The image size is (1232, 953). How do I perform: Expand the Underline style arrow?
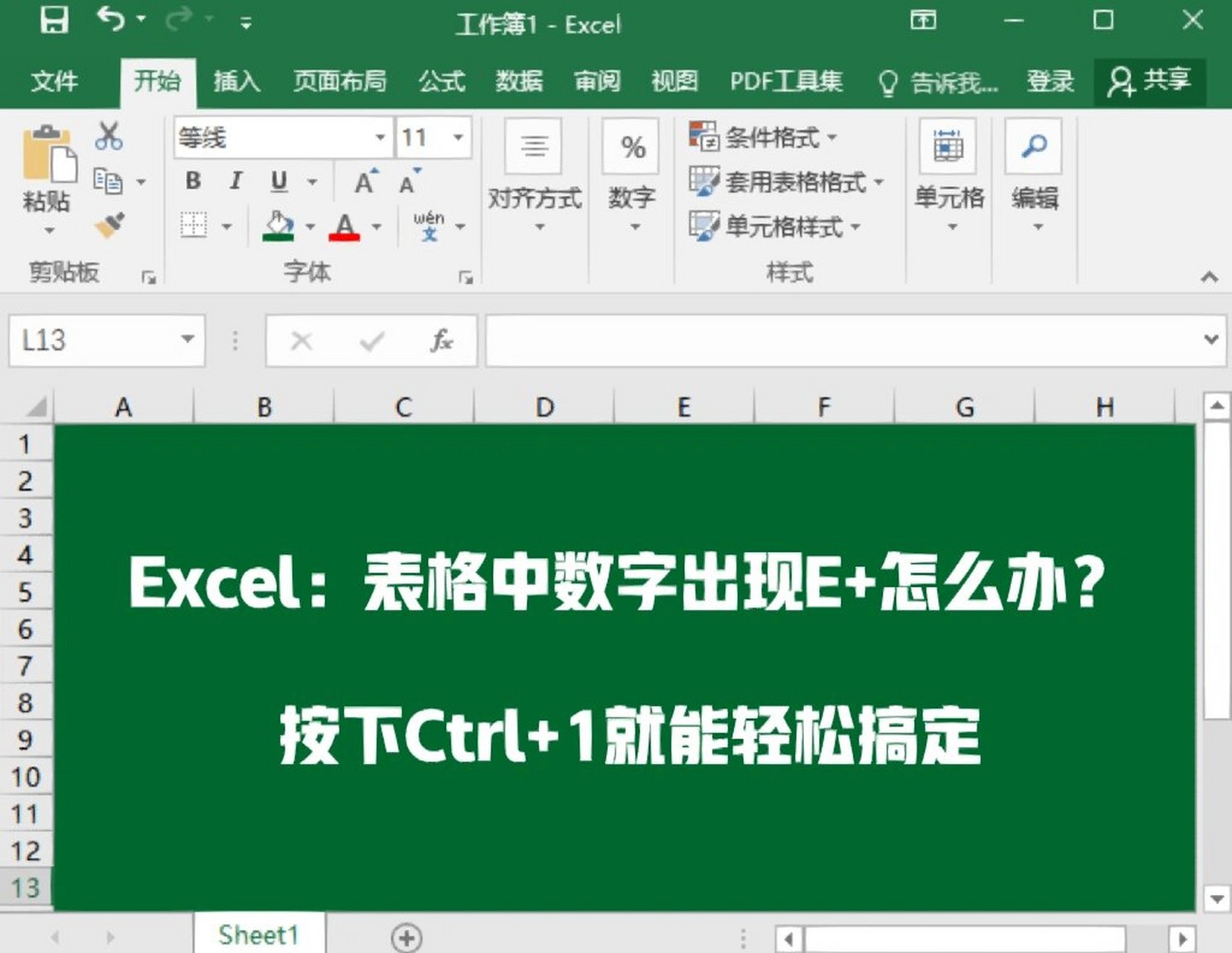click(312, 182)
